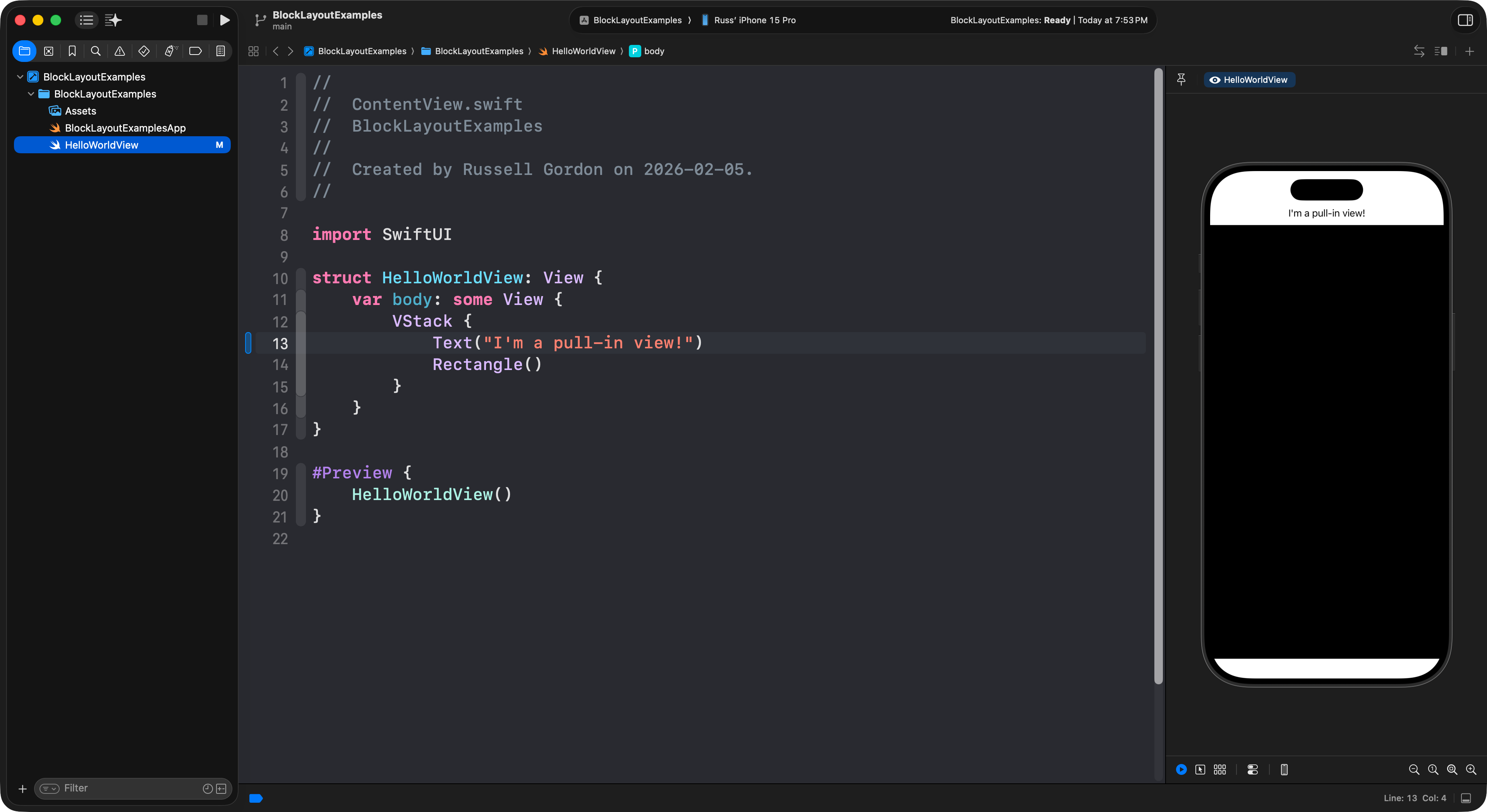Show the Breakpoint navigator
The height and width of the screenshot is (812, 1487).
[195, 51]
